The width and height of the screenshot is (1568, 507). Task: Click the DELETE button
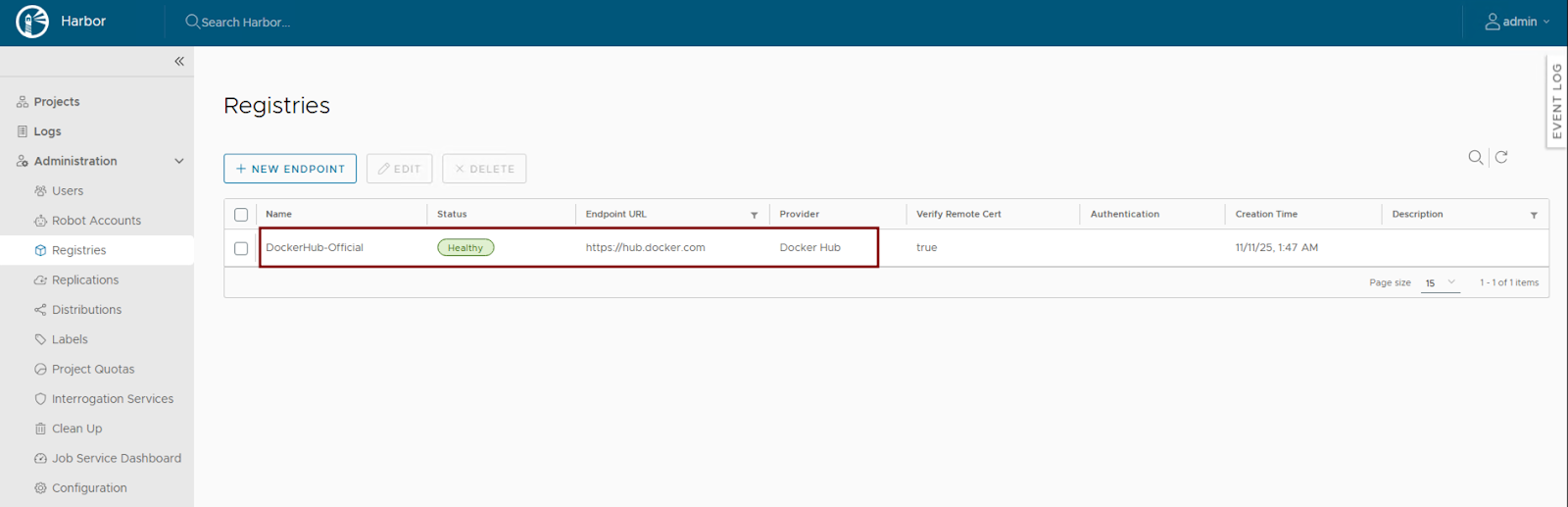click(484, 169)
